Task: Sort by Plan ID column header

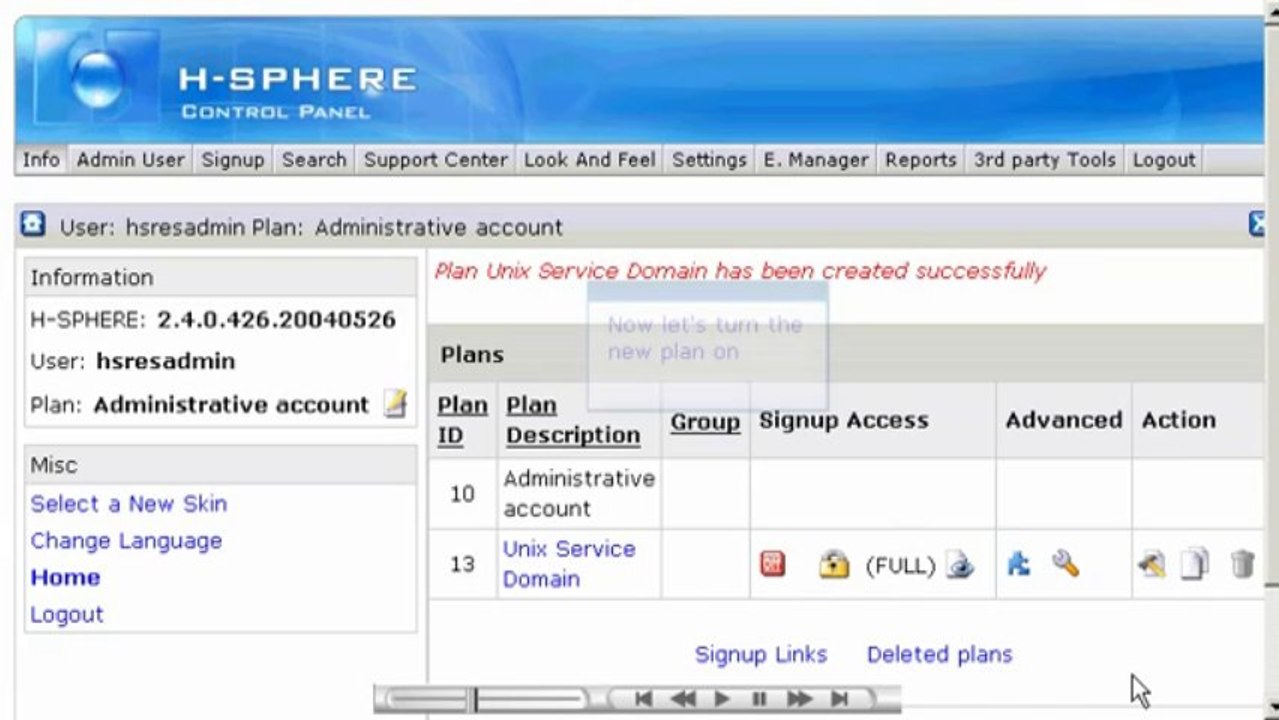Action: tap(462, 420)
